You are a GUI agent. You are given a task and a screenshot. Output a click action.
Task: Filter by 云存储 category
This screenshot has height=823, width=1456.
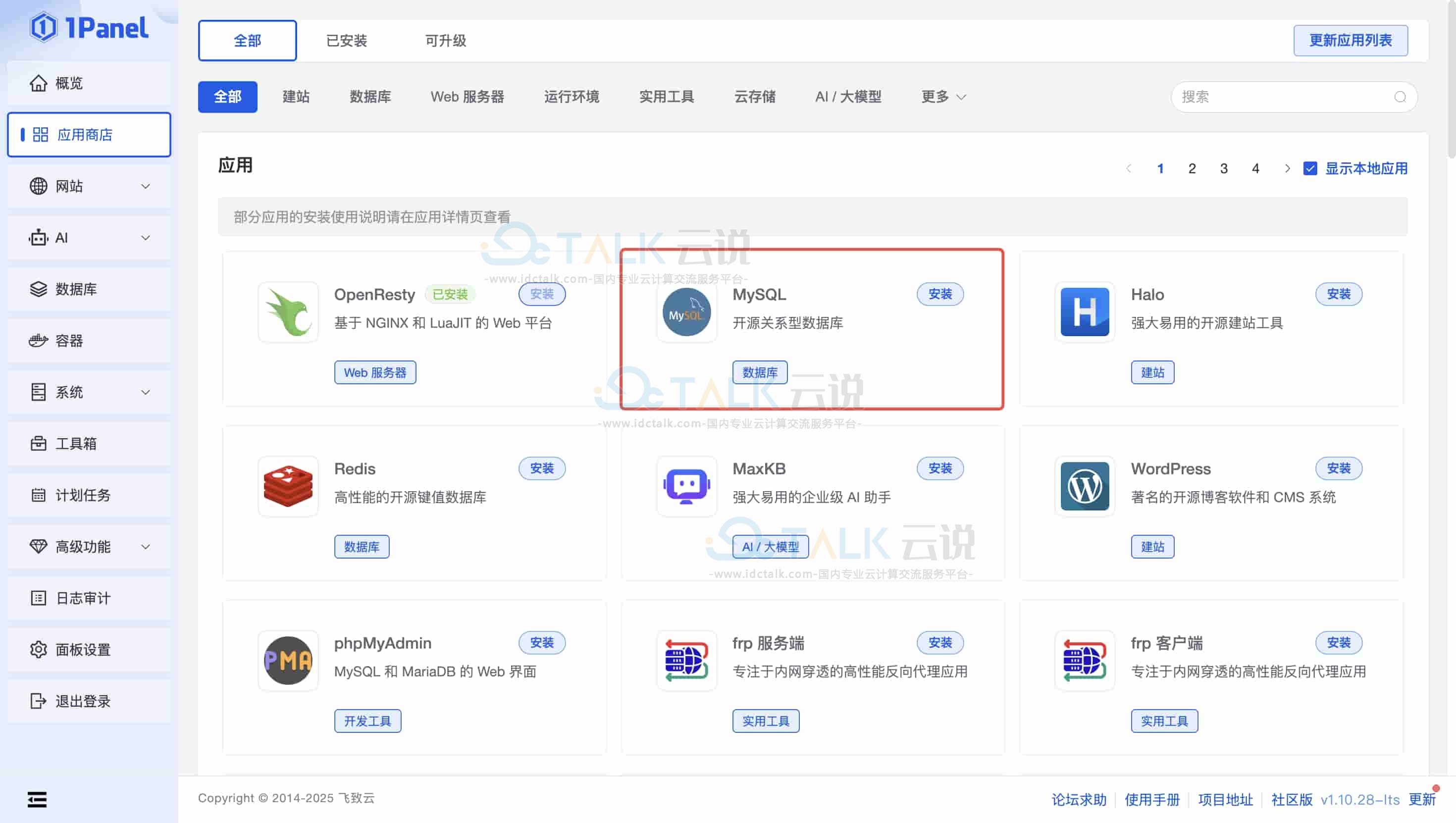click(x=755, y=97)
